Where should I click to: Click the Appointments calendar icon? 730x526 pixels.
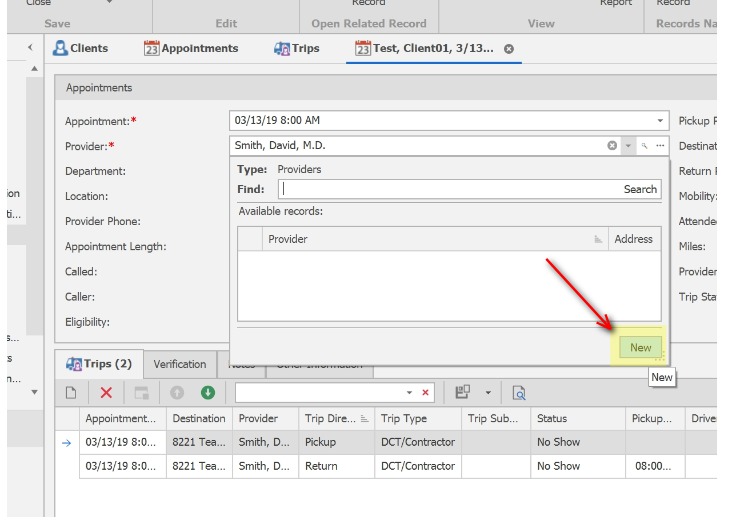click(151, 48)
